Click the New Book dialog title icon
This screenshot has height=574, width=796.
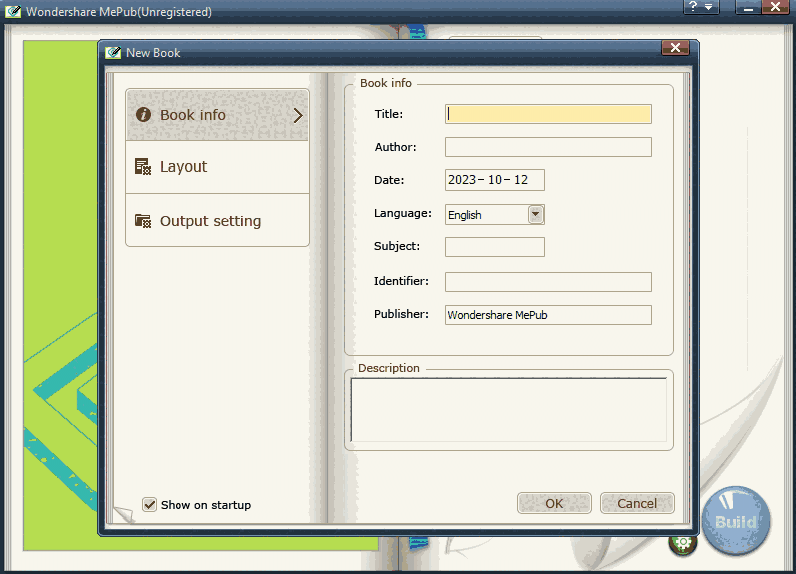(113, 53)
